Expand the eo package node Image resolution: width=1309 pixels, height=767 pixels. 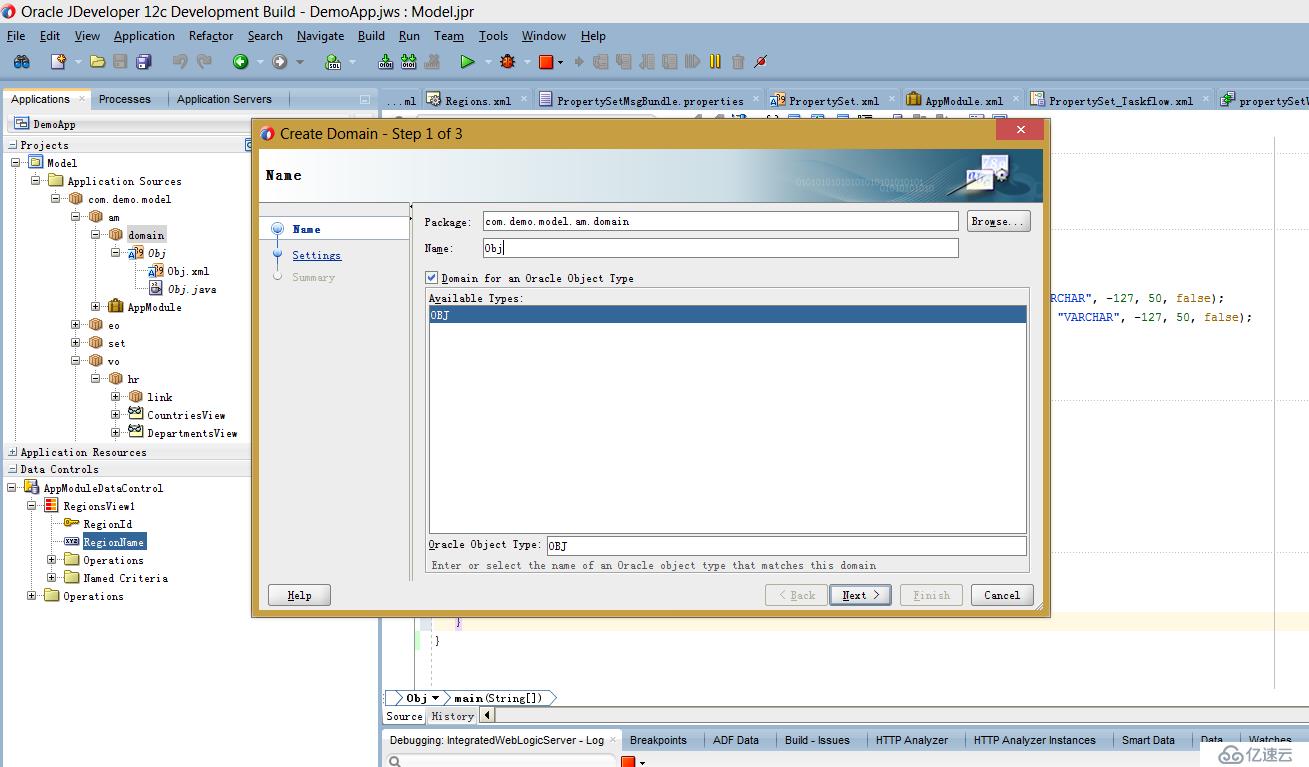coord(76,325)
